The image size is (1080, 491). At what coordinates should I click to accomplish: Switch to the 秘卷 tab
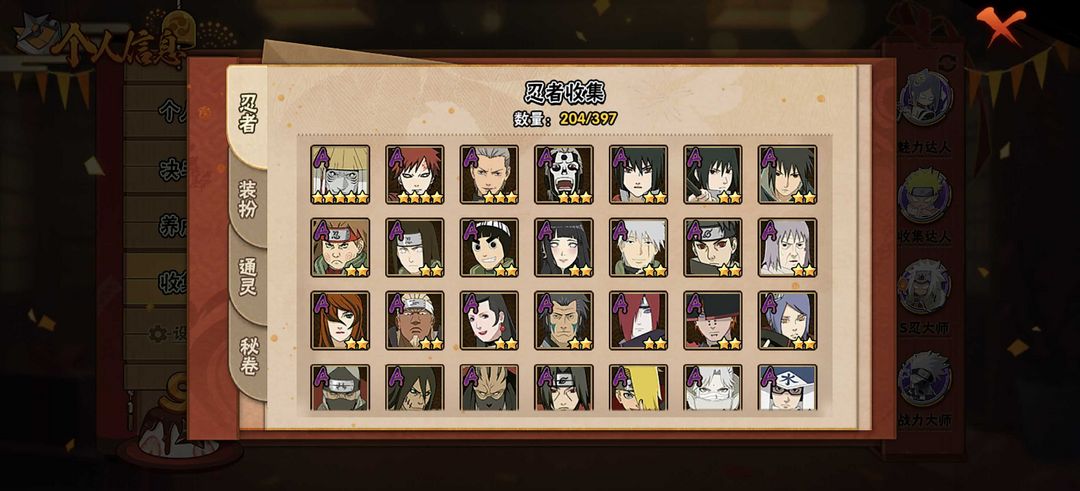[249, 356]
